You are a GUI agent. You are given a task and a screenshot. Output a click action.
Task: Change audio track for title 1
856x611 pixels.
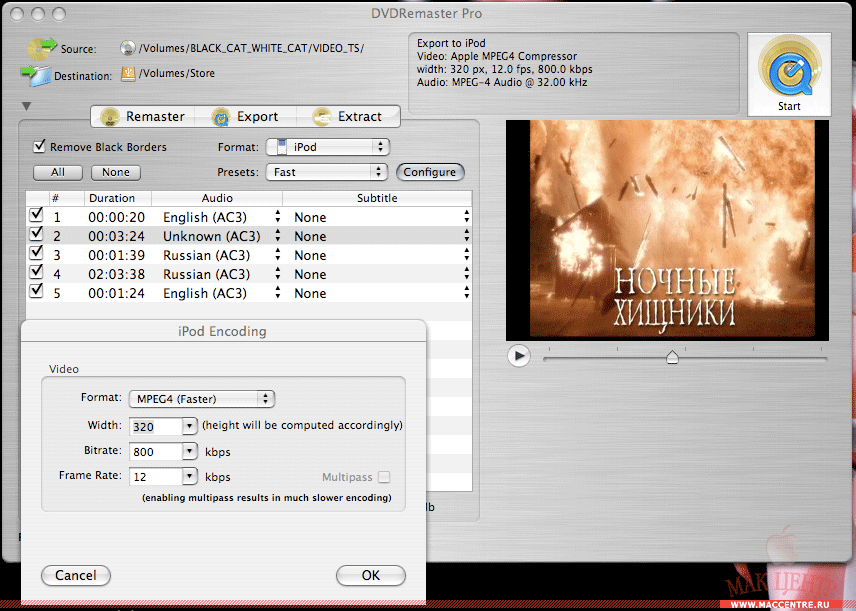[x=278, y=217]
